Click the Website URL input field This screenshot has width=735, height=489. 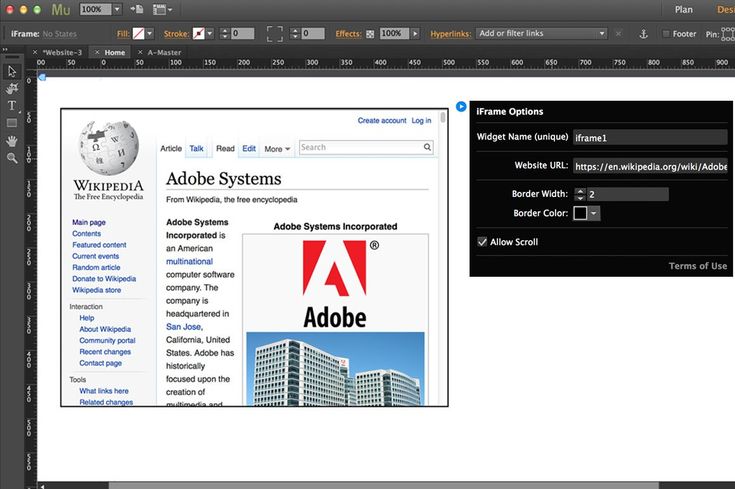[649, 166]
